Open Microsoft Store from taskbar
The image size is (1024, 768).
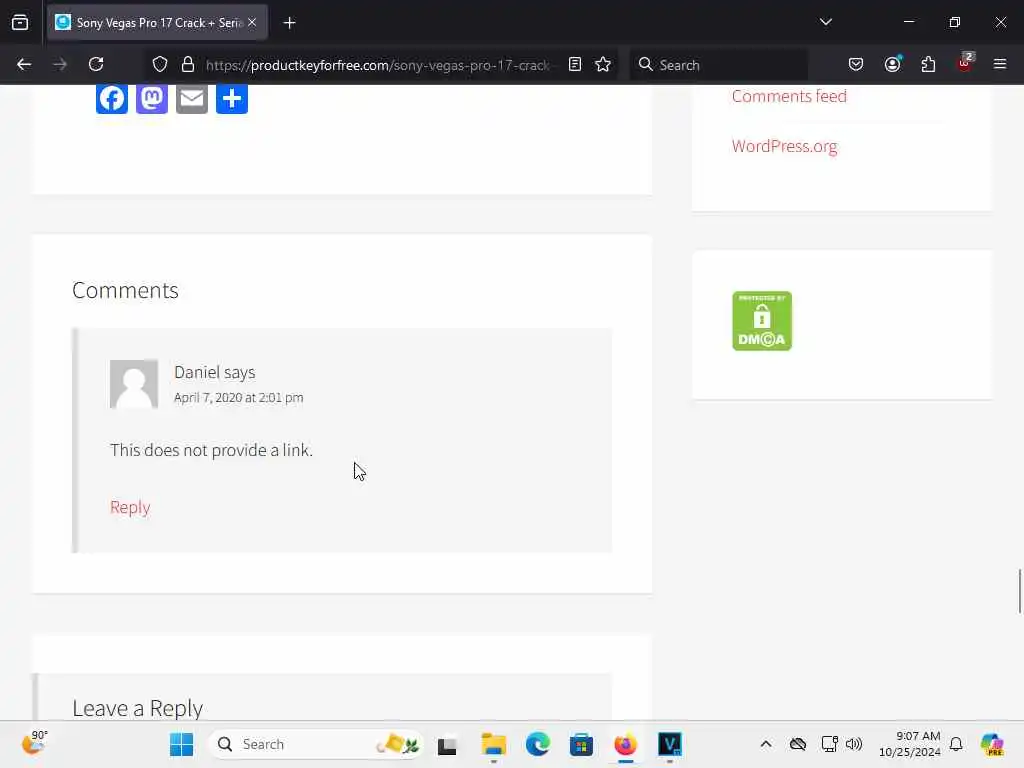pyautogui.click(x=581, y=744)
